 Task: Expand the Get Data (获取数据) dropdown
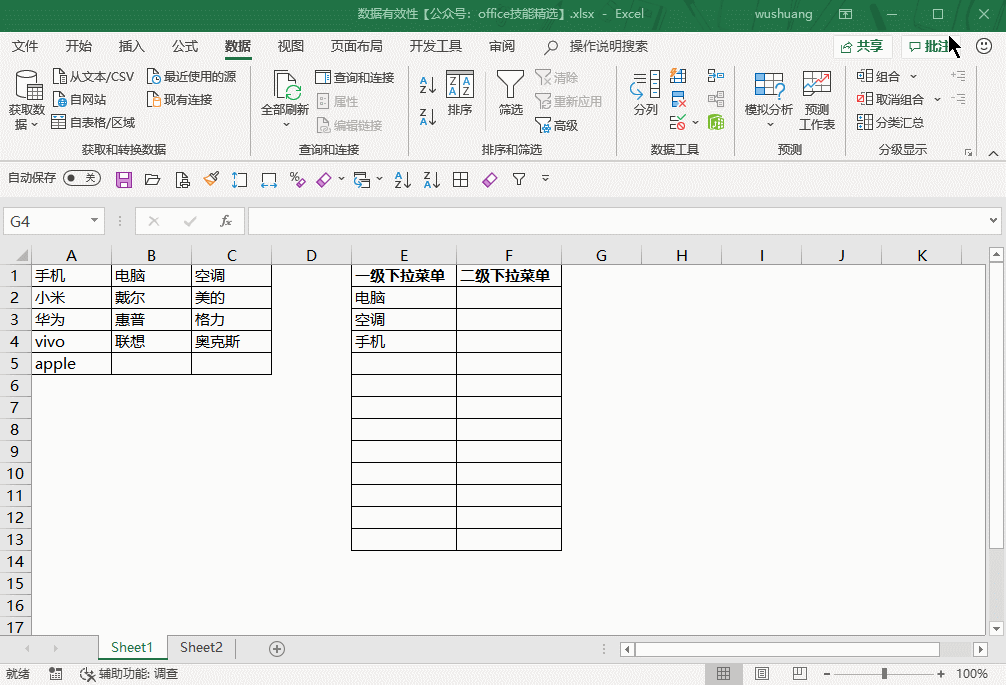click(27, 100)
